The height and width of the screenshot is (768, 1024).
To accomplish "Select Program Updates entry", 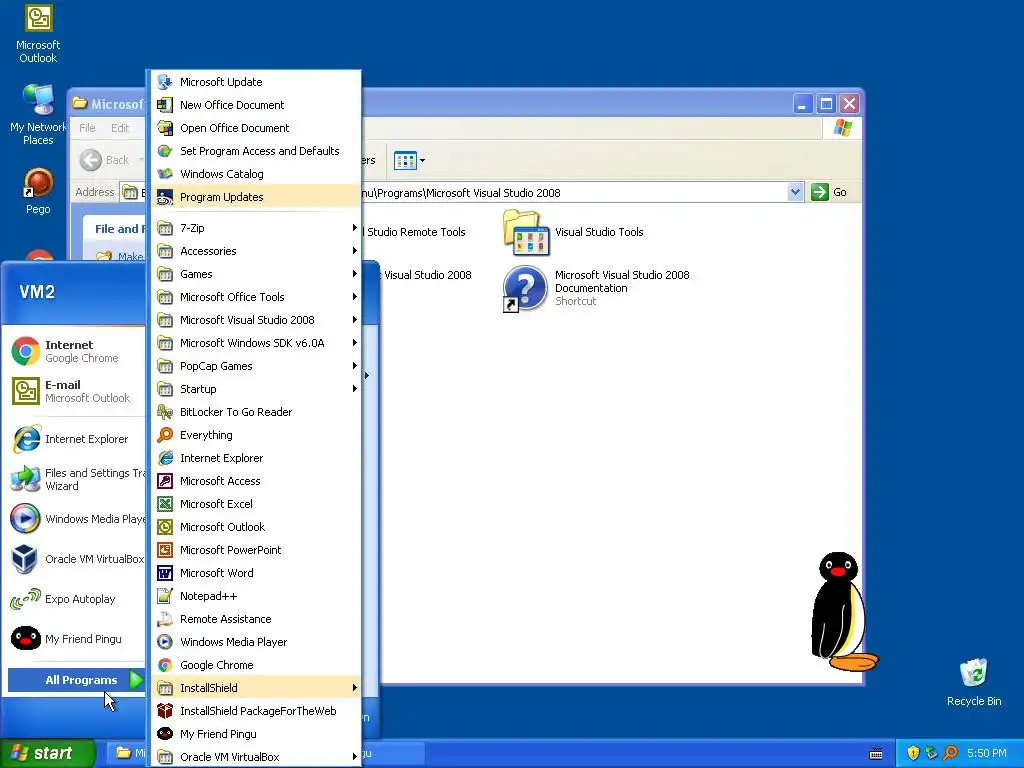I will (256, 197).
